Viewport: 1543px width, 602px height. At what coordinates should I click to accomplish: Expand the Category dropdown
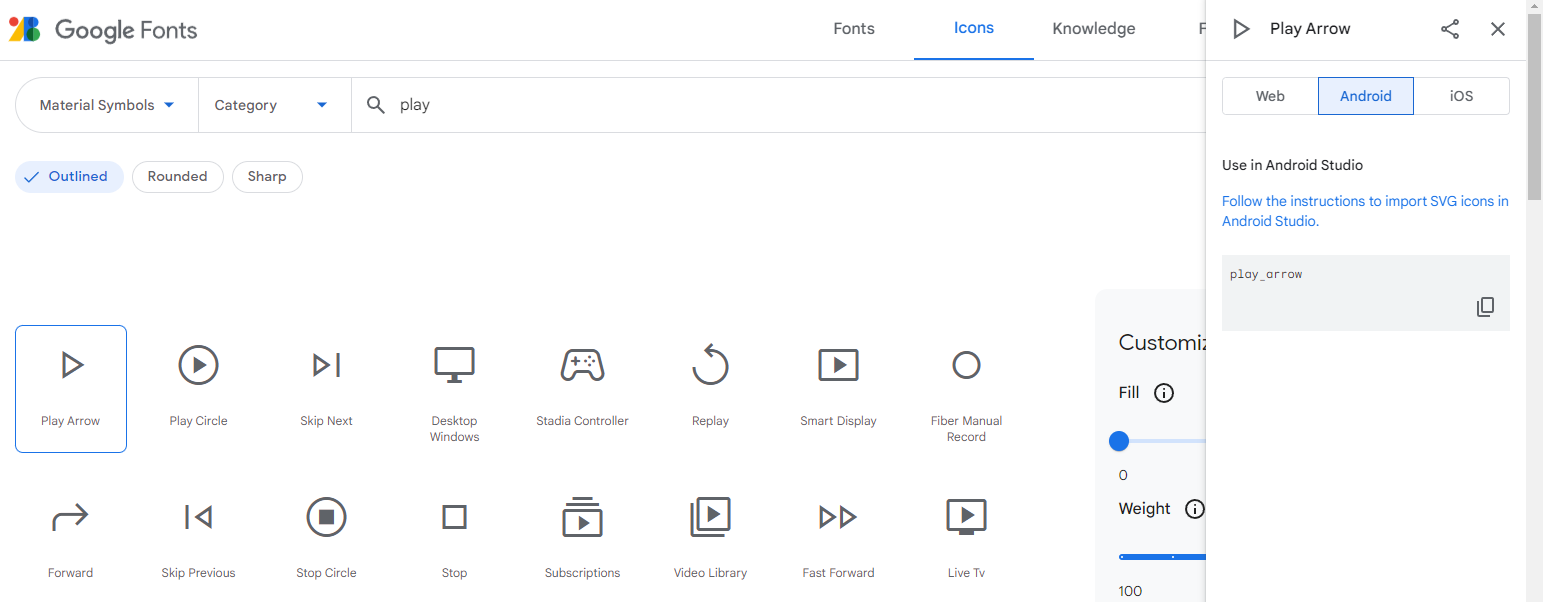click(x=271, y=105)
